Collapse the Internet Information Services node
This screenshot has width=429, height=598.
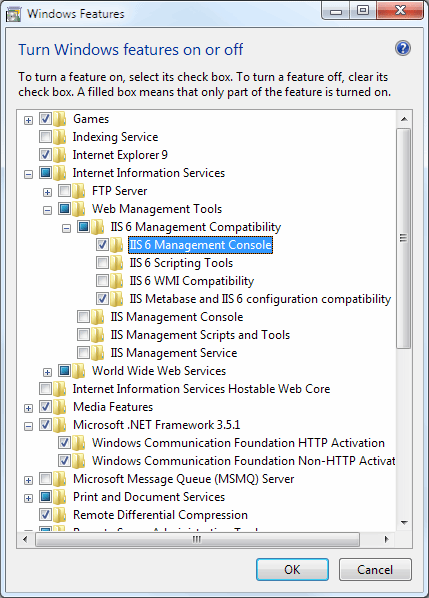pyautogui.click(x=28, y=174)
